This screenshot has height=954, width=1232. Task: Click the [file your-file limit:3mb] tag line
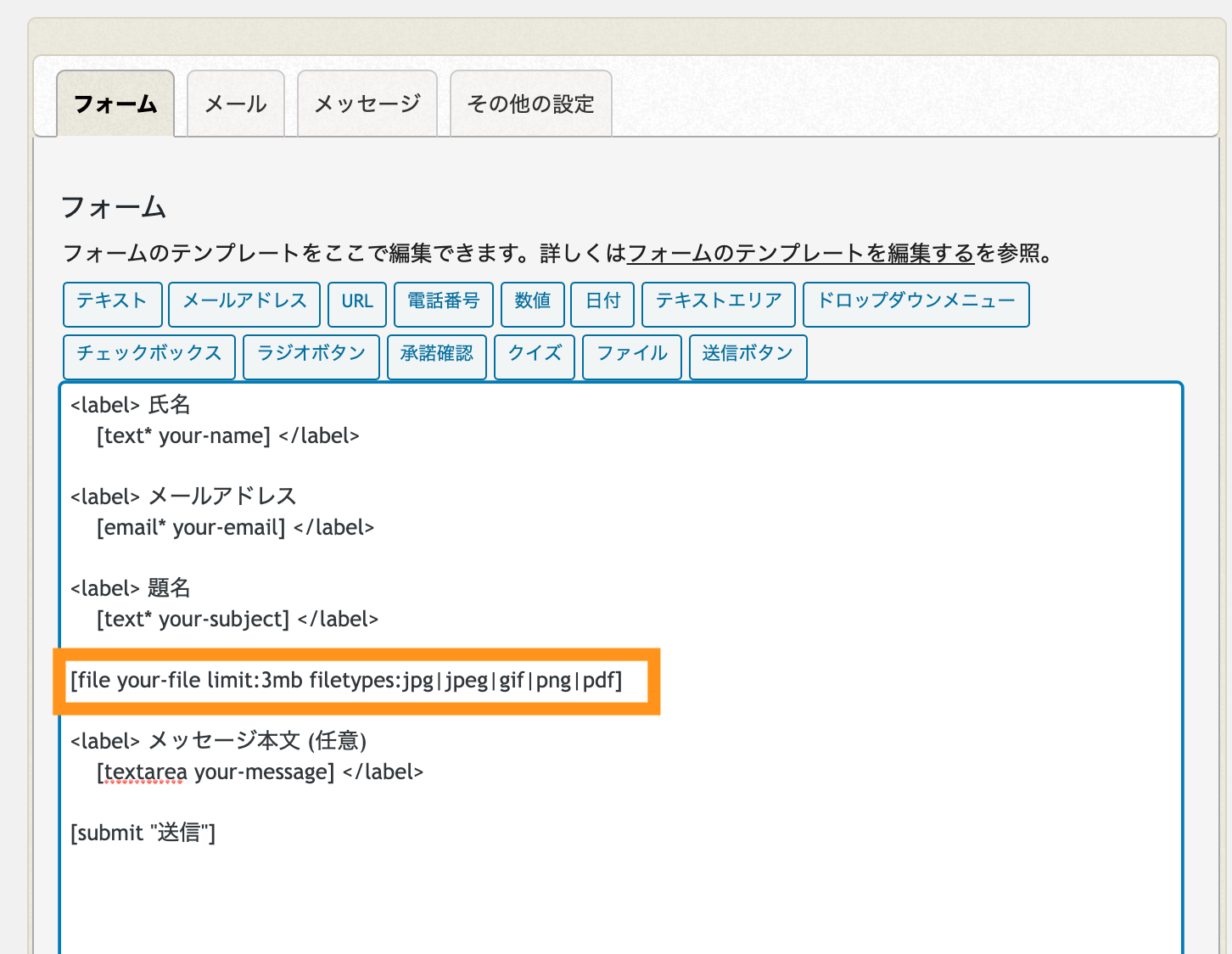point(346,680)
